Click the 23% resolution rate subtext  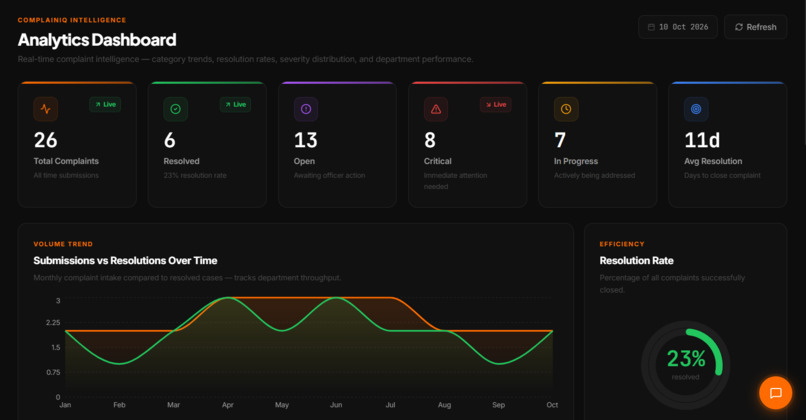coord(195,175)
